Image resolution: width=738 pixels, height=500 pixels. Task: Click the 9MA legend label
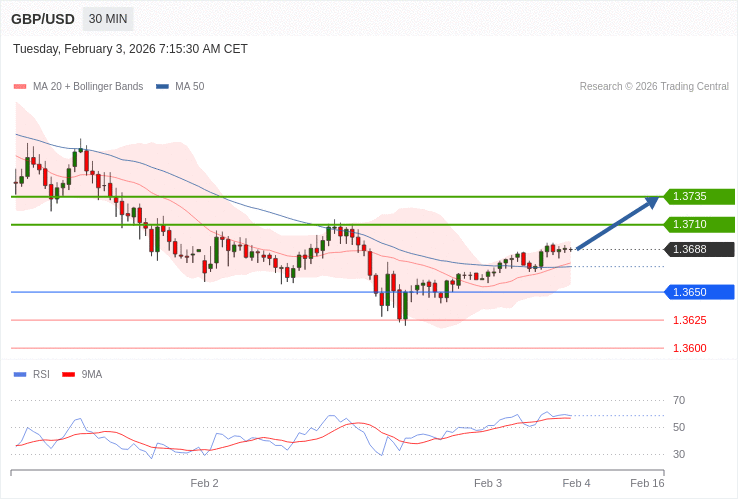(92, 374)
